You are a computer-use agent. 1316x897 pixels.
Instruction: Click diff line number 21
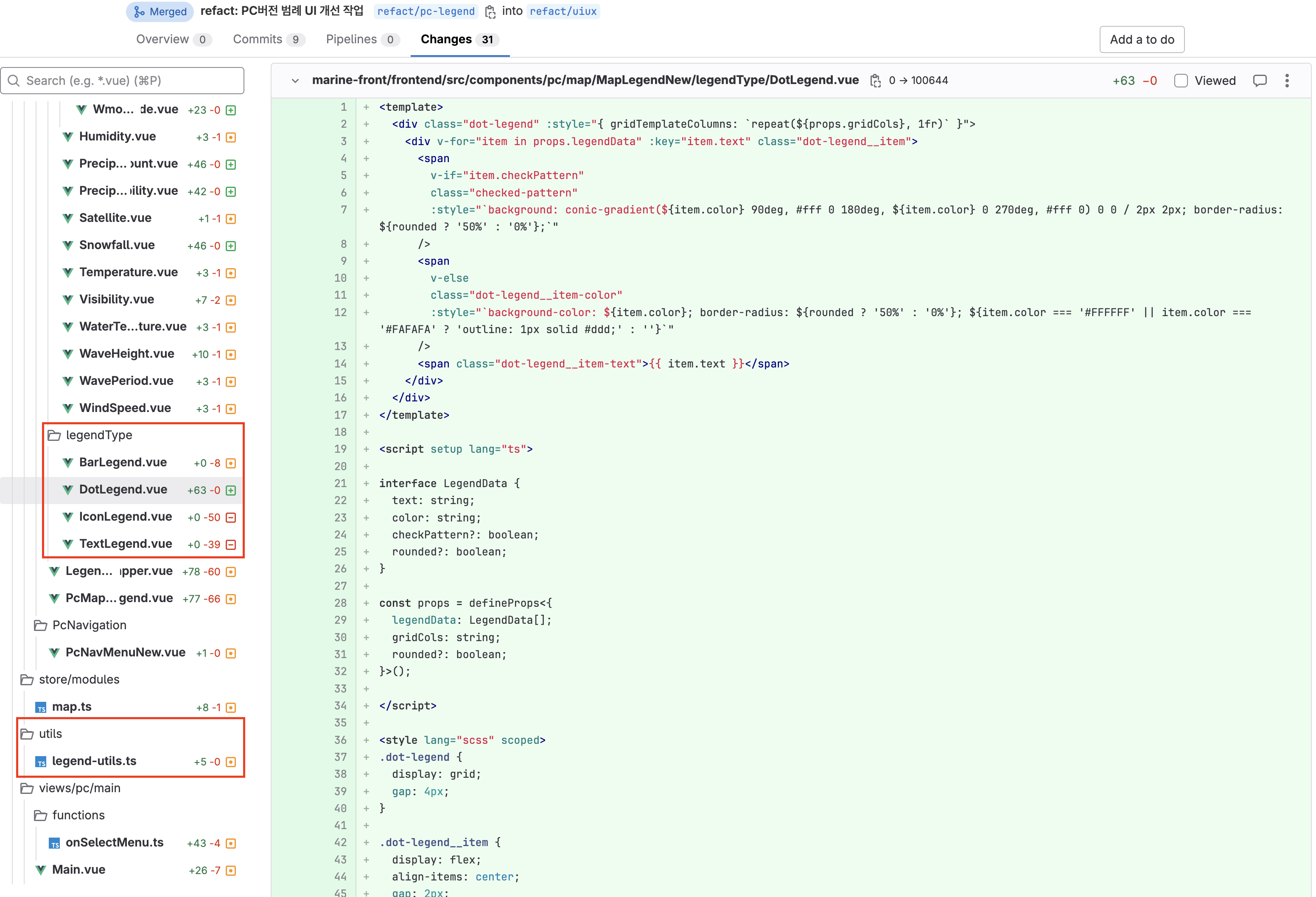340,484
